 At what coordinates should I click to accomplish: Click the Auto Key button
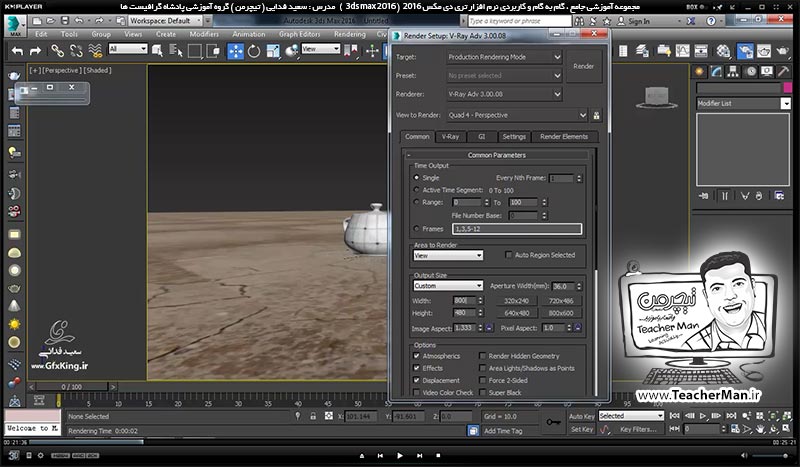click(x=582, y=416)
